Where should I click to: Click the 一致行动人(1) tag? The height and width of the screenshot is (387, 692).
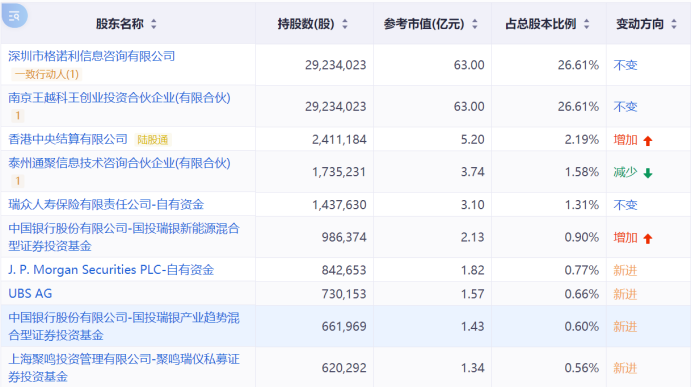[x=46, y=74]
